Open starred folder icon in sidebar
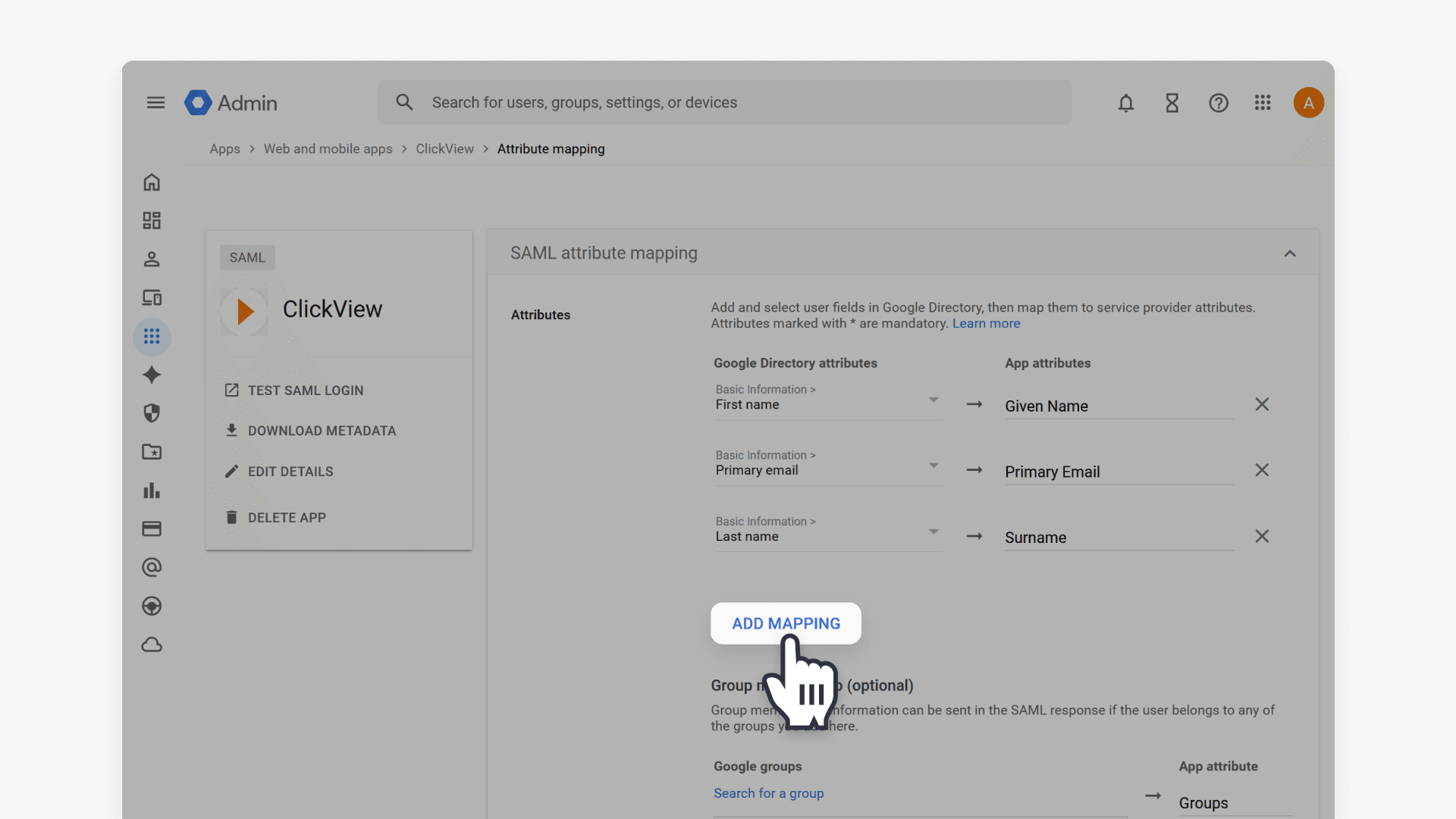Screen dimensions: 1456x819 [152, 452]
